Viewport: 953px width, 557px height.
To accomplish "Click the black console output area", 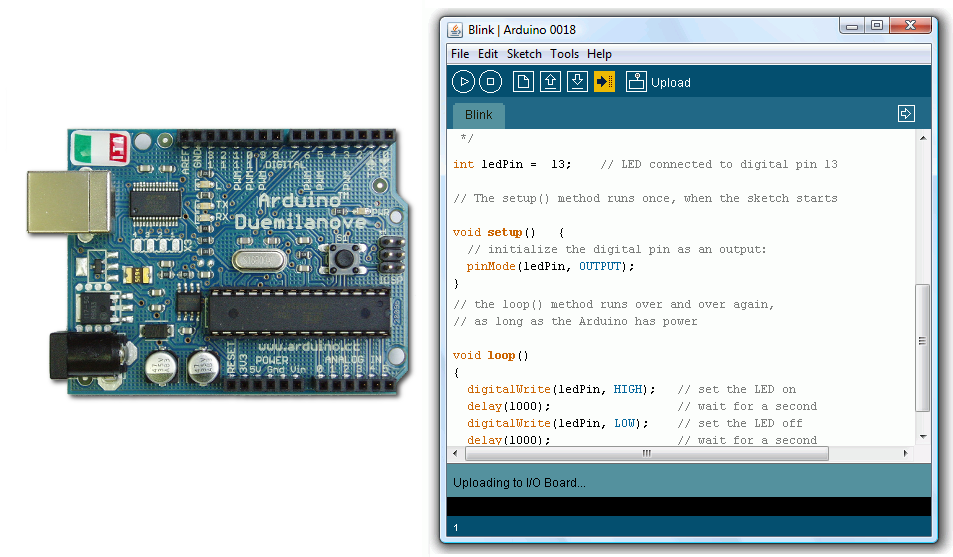I will 689,507.
